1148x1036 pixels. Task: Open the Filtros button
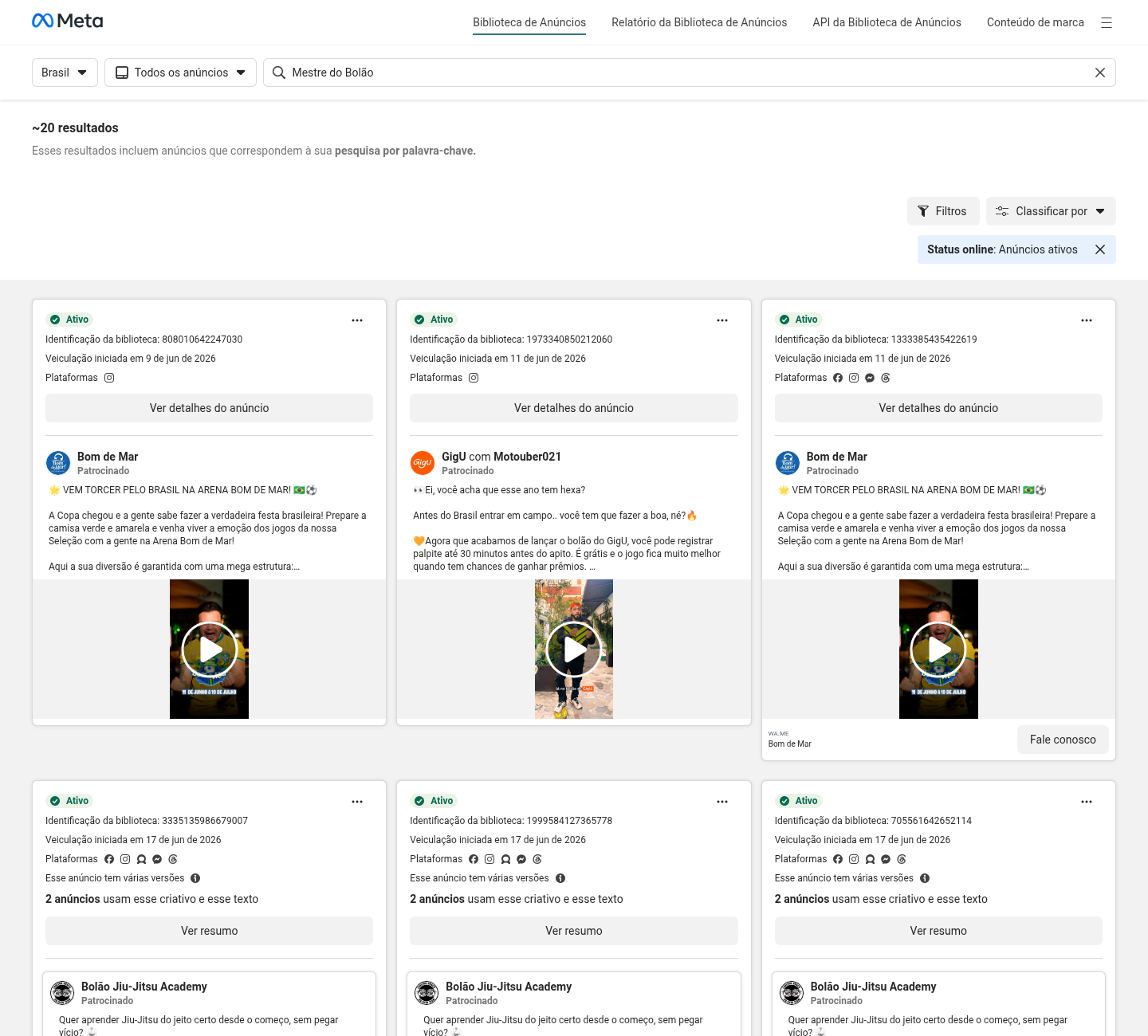(x=943, y=211)
